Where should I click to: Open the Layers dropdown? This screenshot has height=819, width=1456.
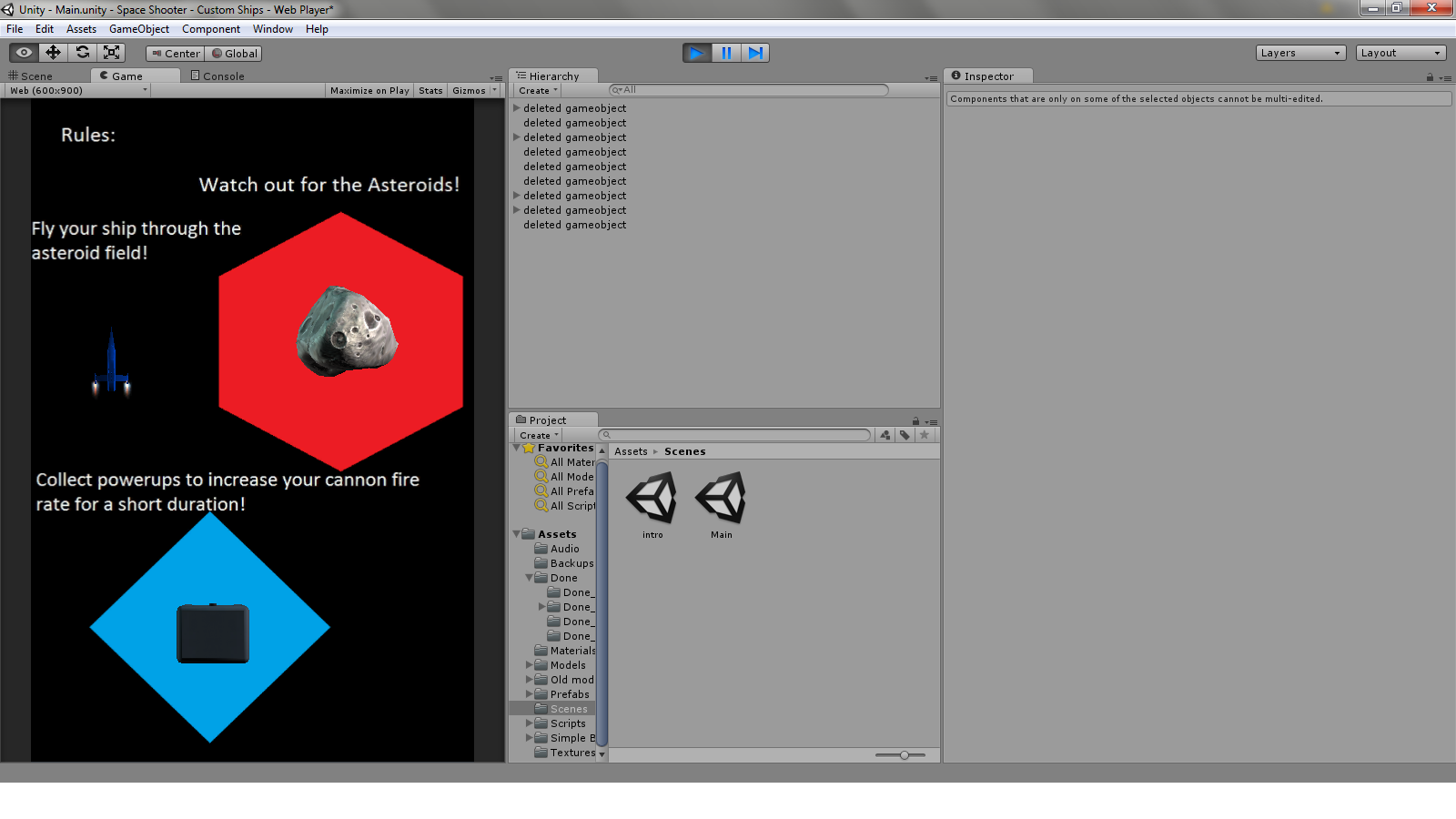coord(1299,52)
